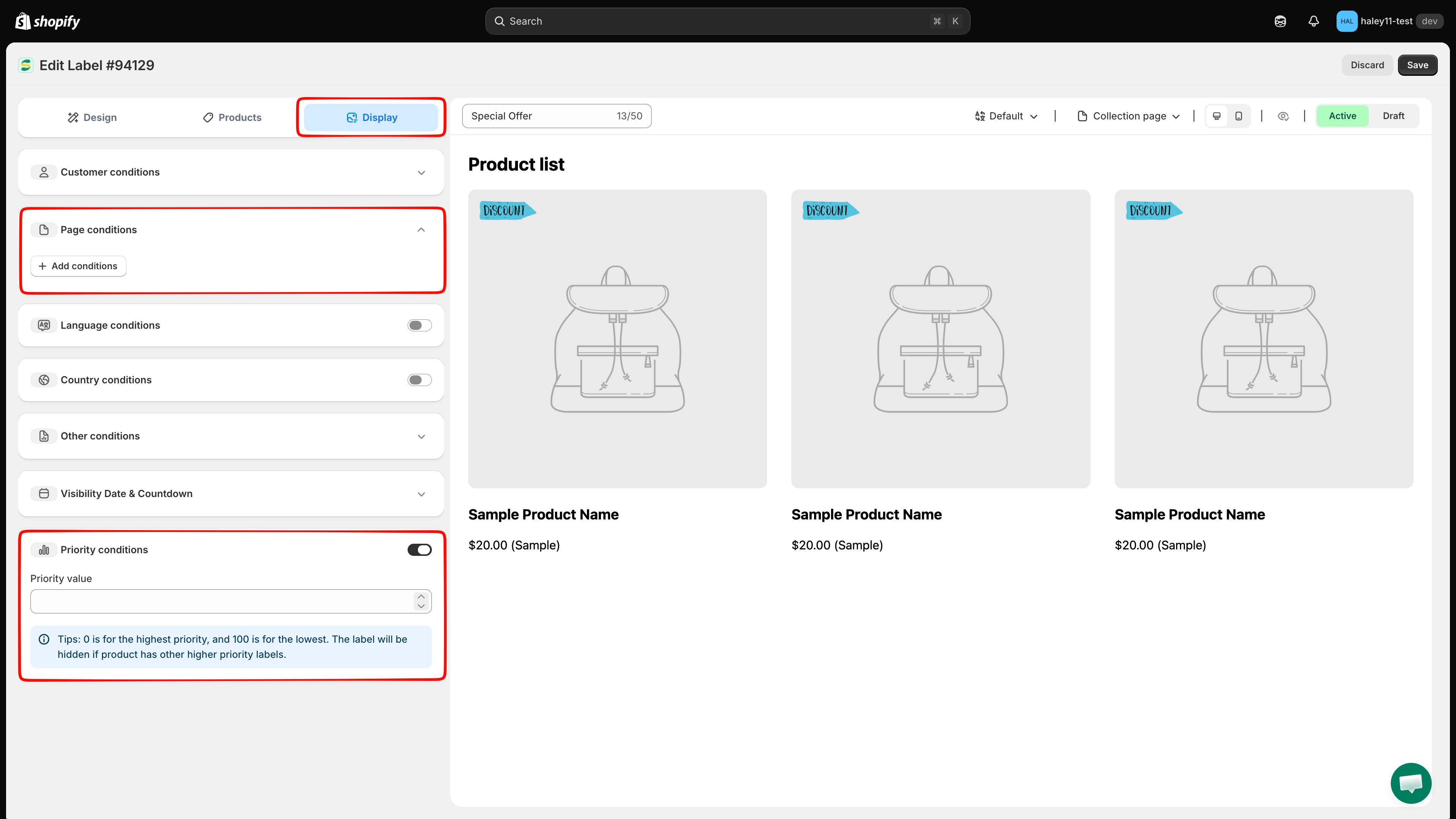The height and width of the screenshot is (819, 1456).
Task: Click the Customer conditions person icon
Action: click(44, 172)
